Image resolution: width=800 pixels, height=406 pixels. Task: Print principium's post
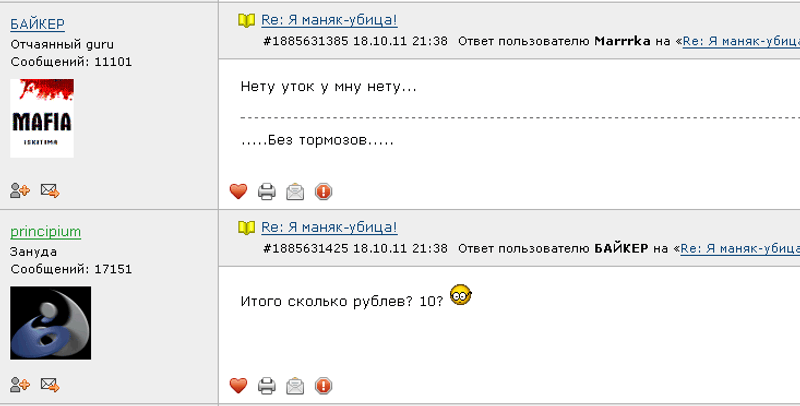[x=267, y=385]
